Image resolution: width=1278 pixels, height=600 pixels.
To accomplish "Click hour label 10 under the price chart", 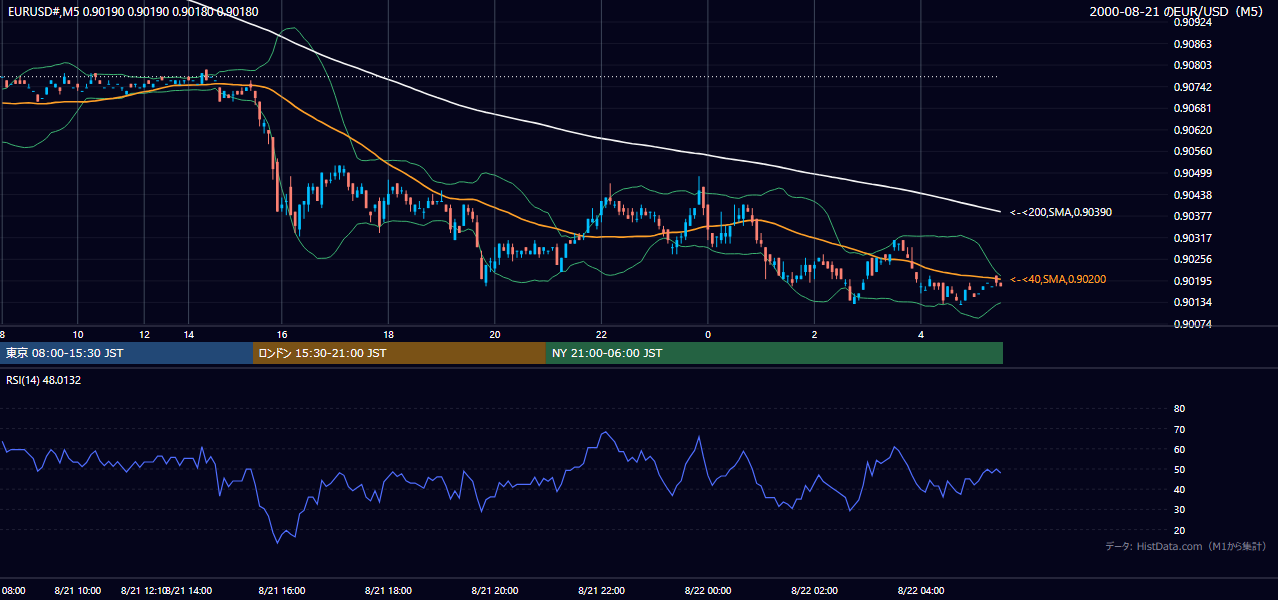I will coord(78,334).
